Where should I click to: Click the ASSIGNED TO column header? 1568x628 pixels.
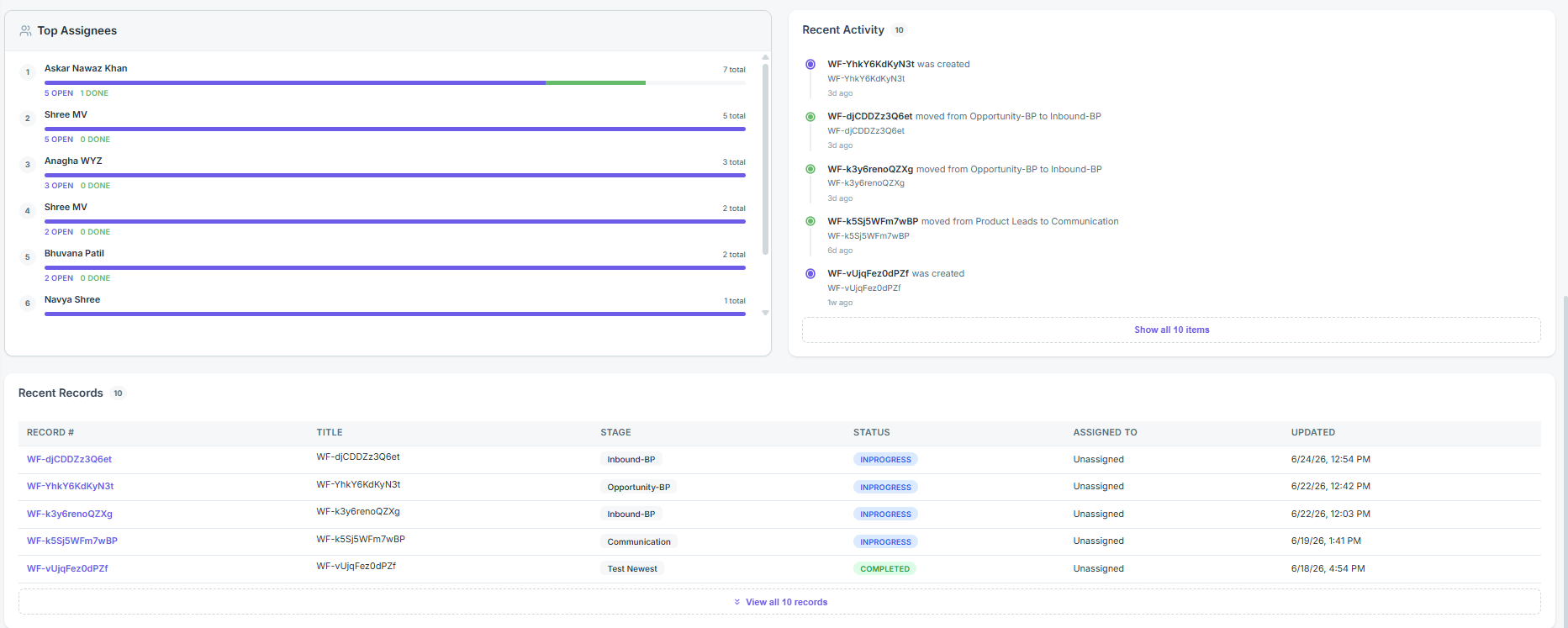(1105, 432)
